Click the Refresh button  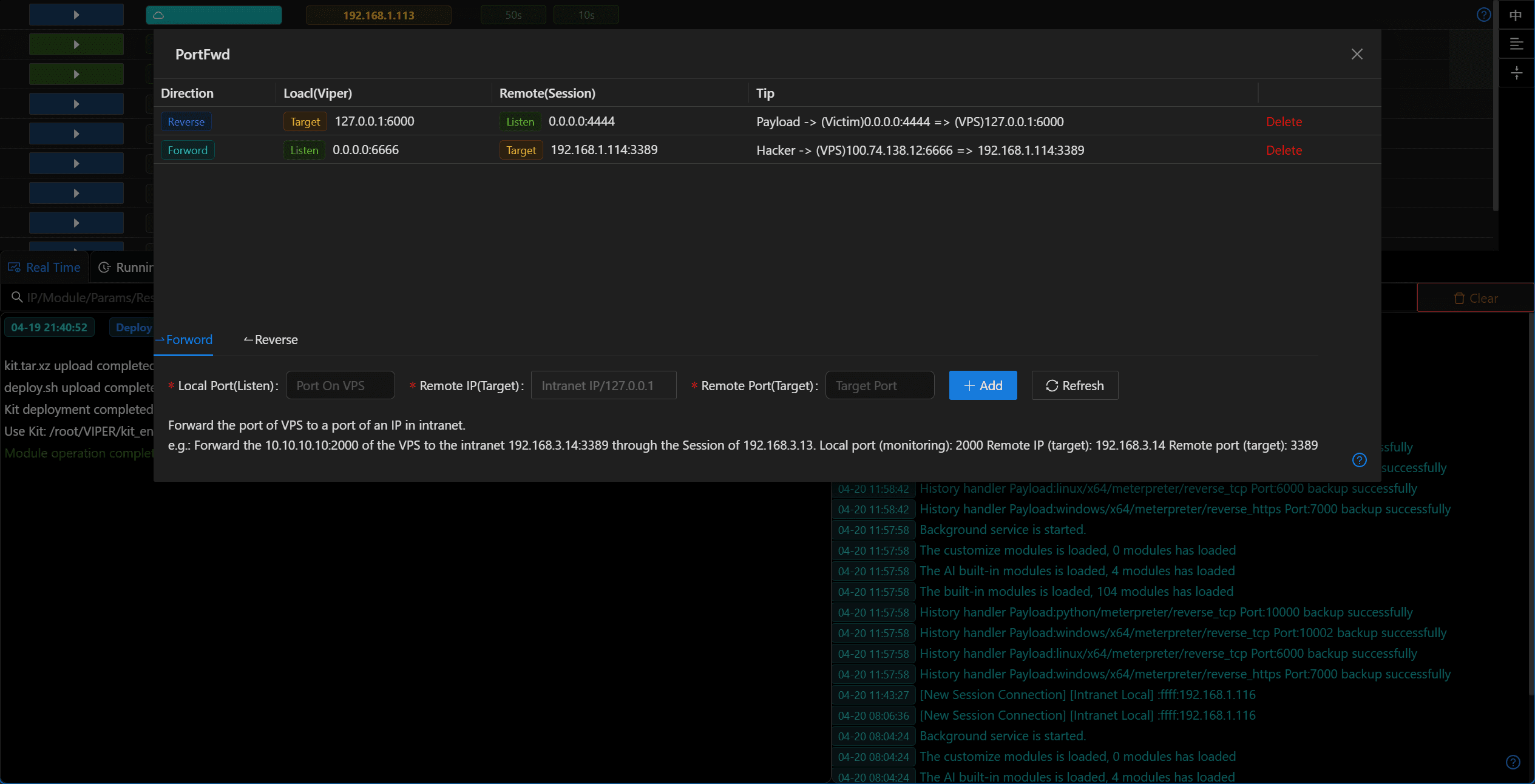coord(1074,386)
